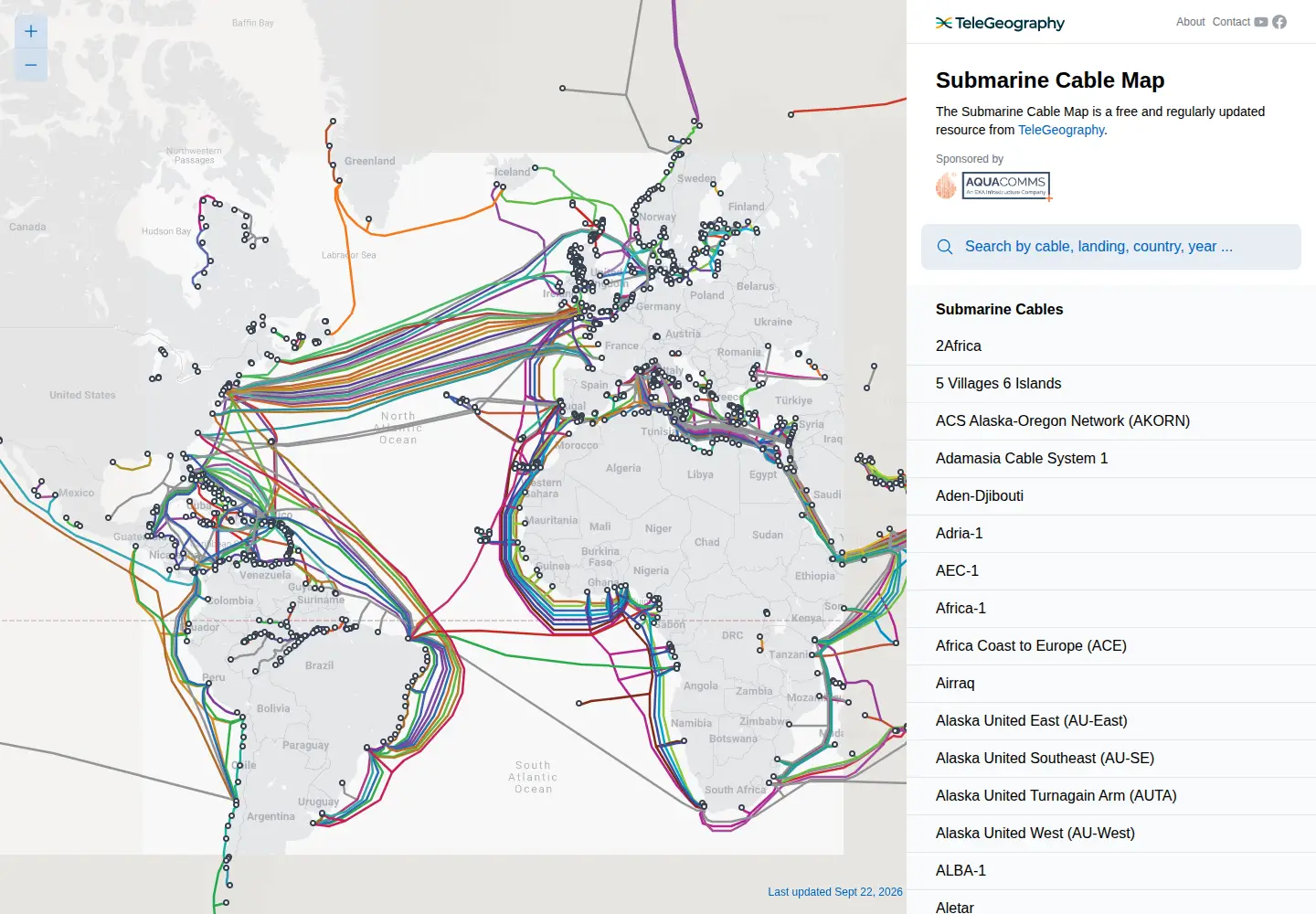Select the AEC-1 cable

click(x=1111, y=571)
